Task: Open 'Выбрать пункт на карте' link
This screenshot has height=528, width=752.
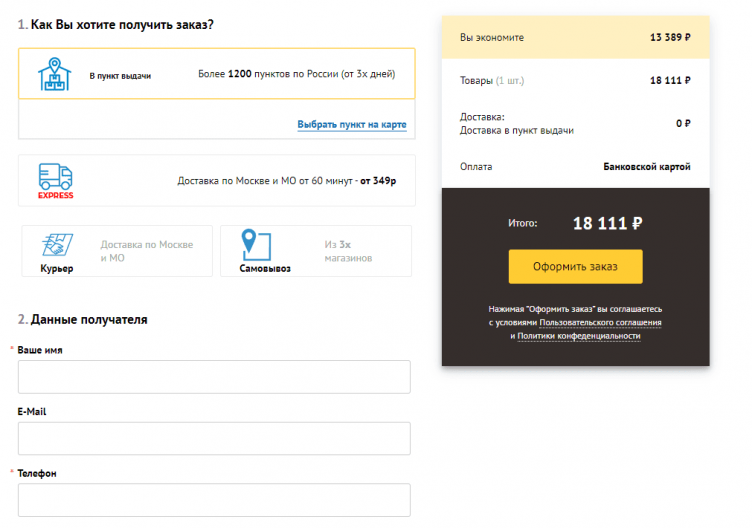Action: click(x=351, y=125)
